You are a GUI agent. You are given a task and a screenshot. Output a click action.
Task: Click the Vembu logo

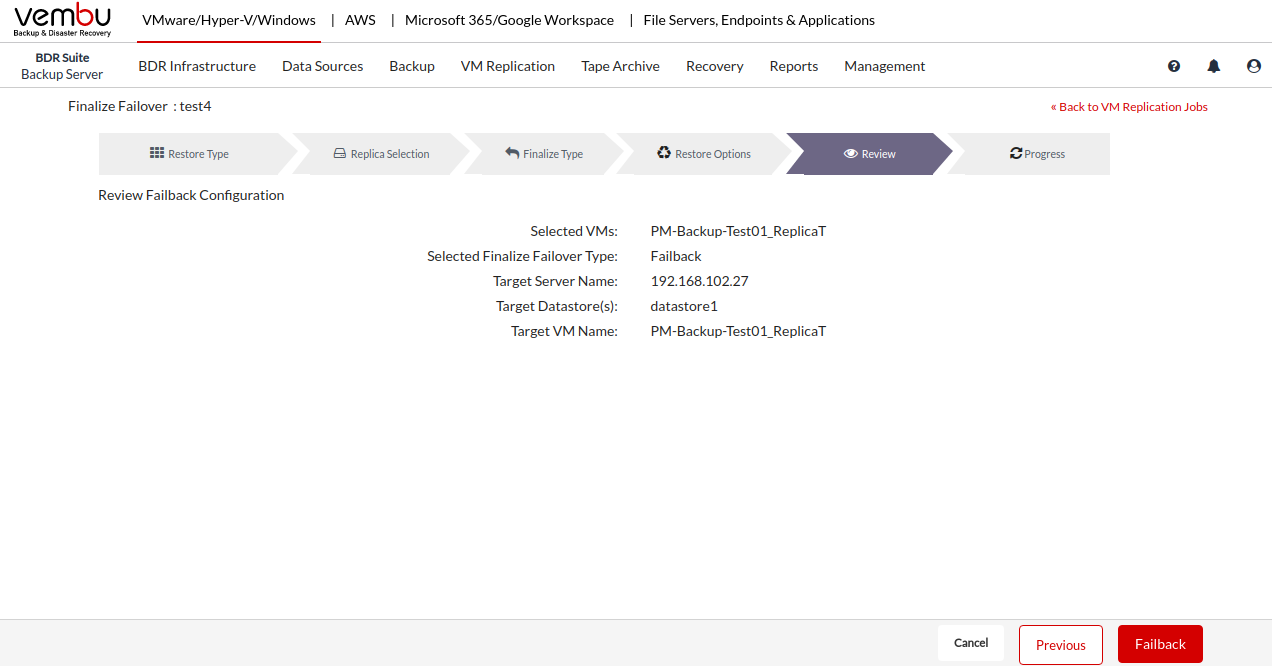coord(63,20)
